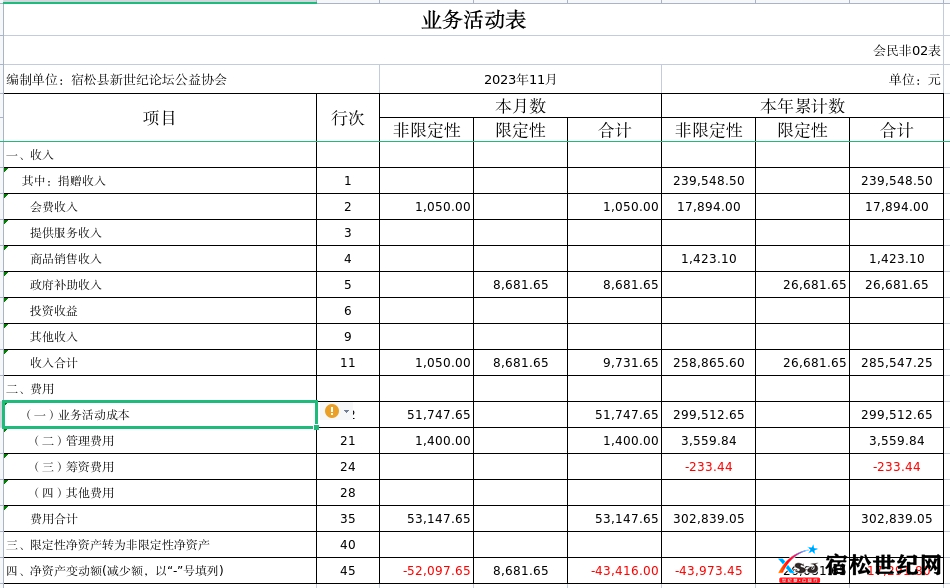Select the 其他收入 cell
This screenshot has width=950, height=588.
point(160,337)
